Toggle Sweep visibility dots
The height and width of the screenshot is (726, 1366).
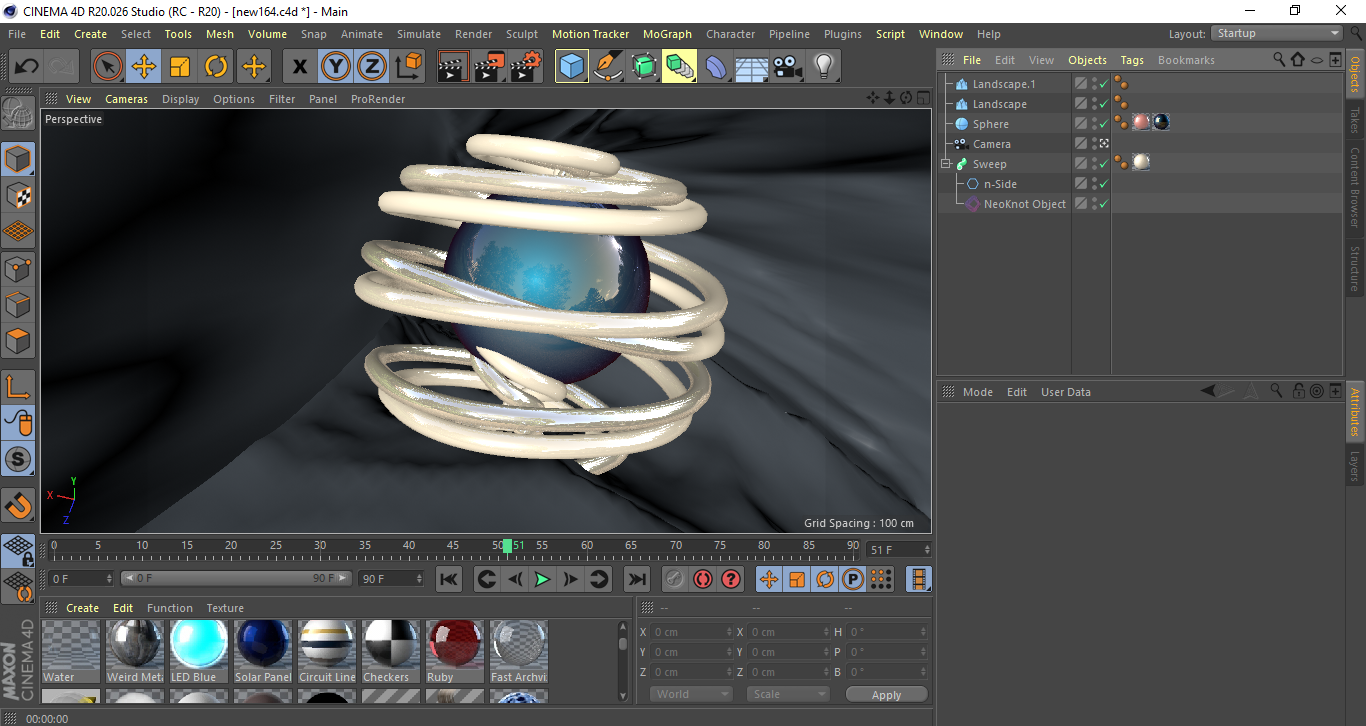click(x=1094, y=164)
